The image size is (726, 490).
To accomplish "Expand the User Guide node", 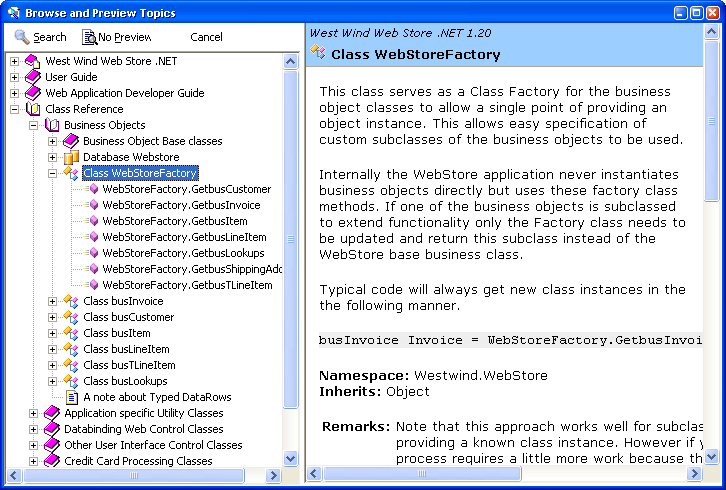I will point(14,77).
